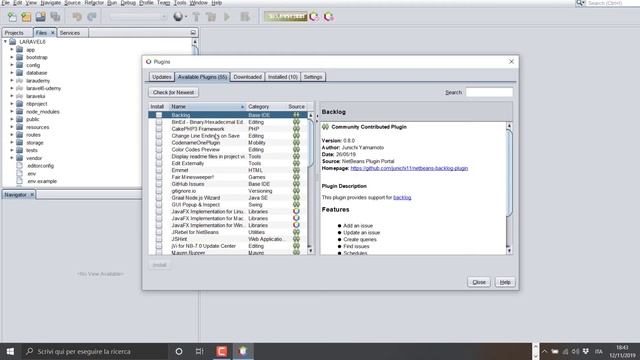The height and width of the screenshot is (360, 640).
Task: Close the Navigator panel tab
Action: click(32, 195)
